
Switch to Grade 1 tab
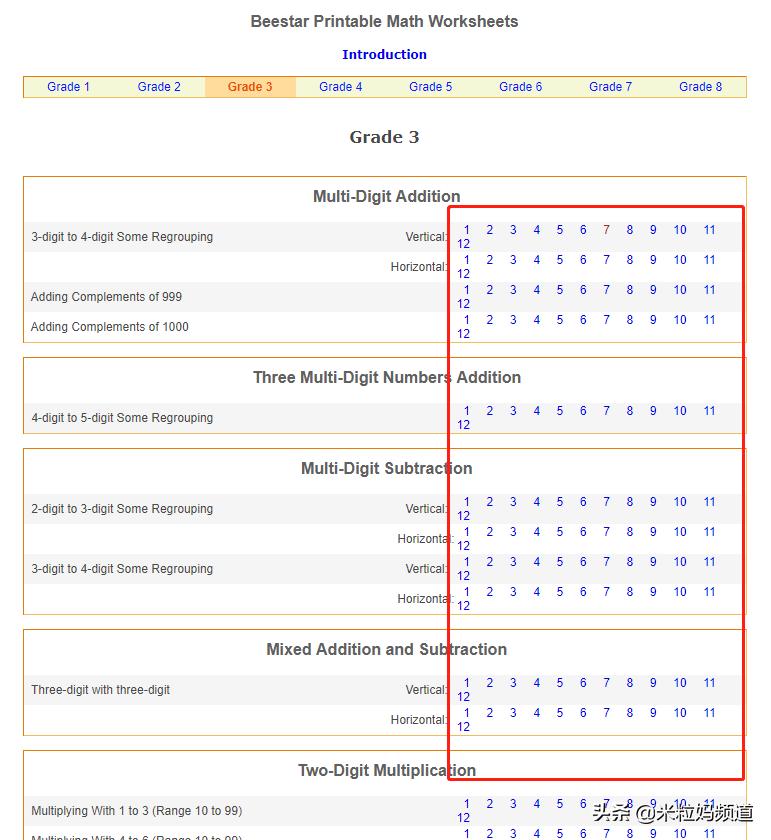[x=68, y=87]
